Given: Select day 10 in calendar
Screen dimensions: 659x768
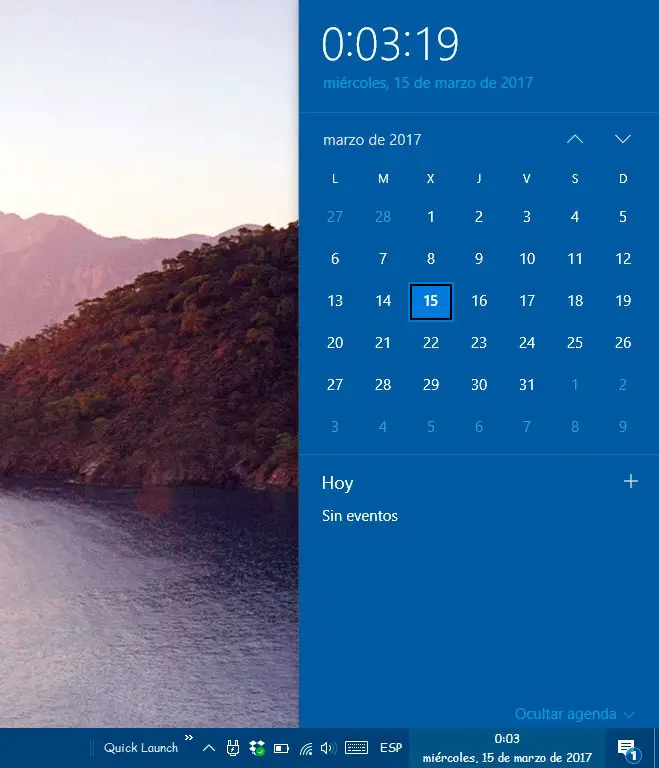Looking at the screenshot, I should 527,259.
